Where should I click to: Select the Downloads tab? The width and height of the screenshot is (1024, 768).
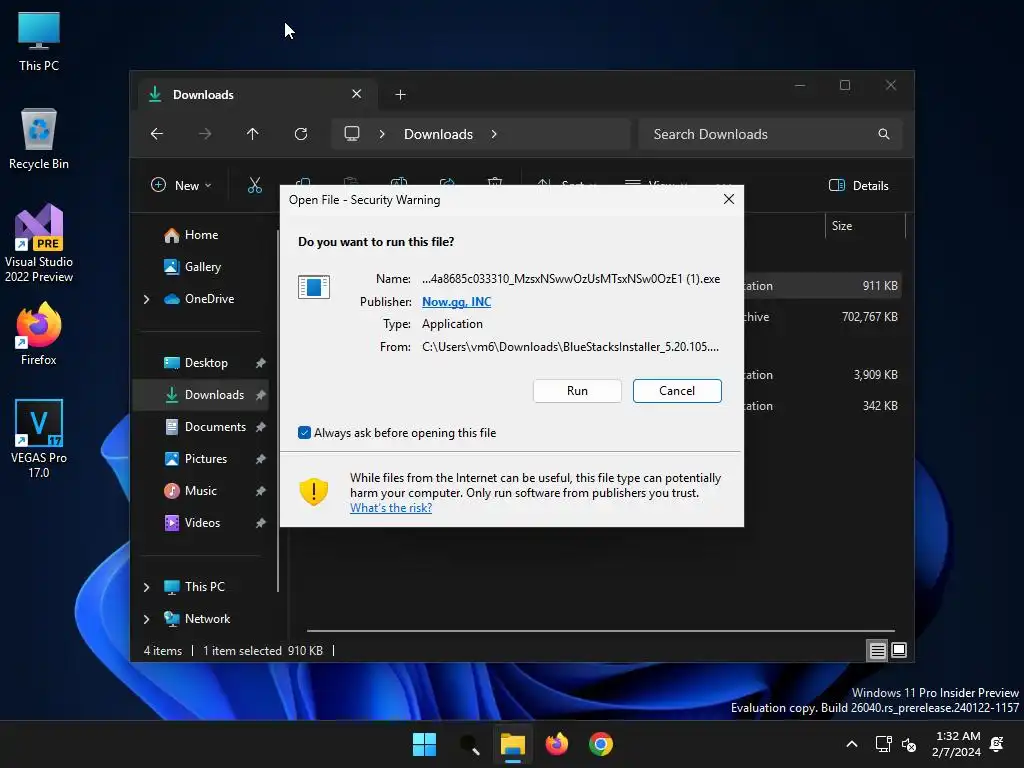[257, 95]
